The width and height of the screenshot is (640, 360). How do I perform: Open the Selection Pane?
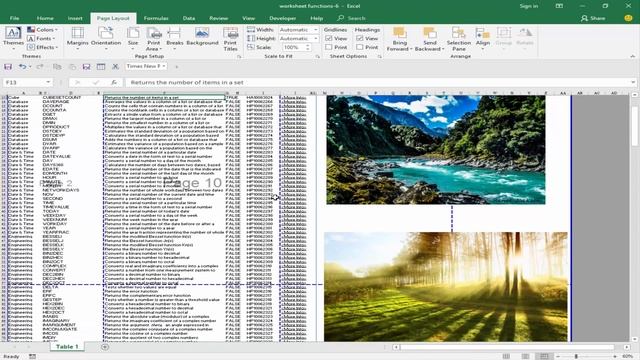point(458,39)
